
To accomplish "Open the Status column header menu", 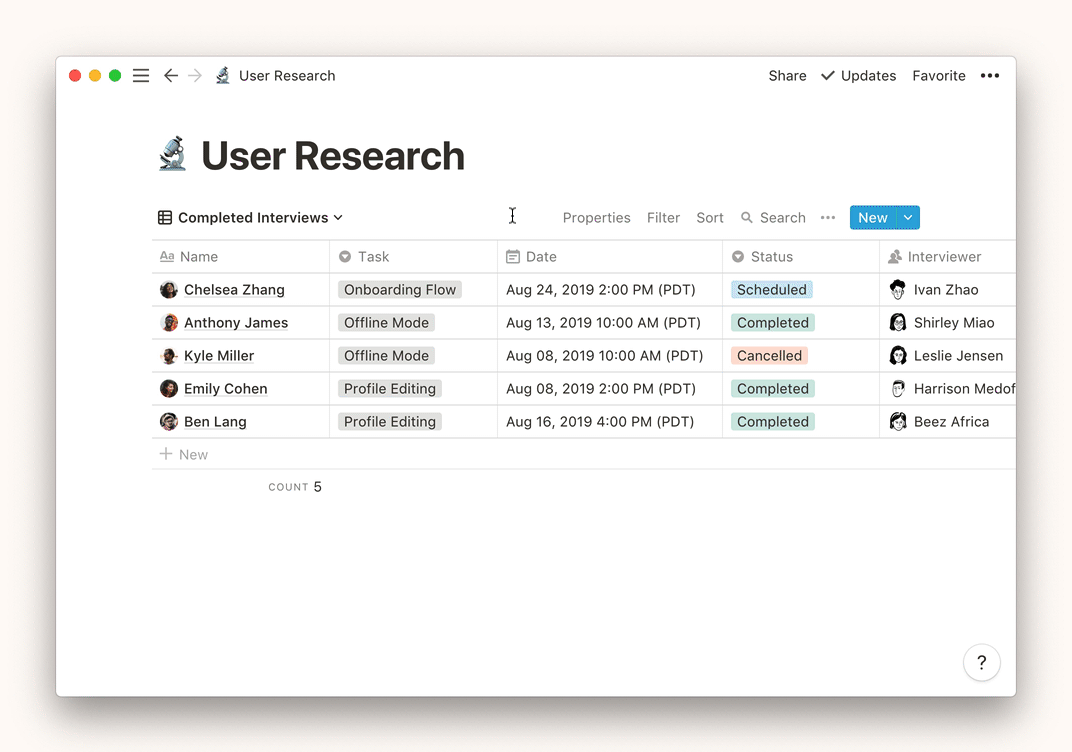I will pyautogui.click(x=771, y=257).
